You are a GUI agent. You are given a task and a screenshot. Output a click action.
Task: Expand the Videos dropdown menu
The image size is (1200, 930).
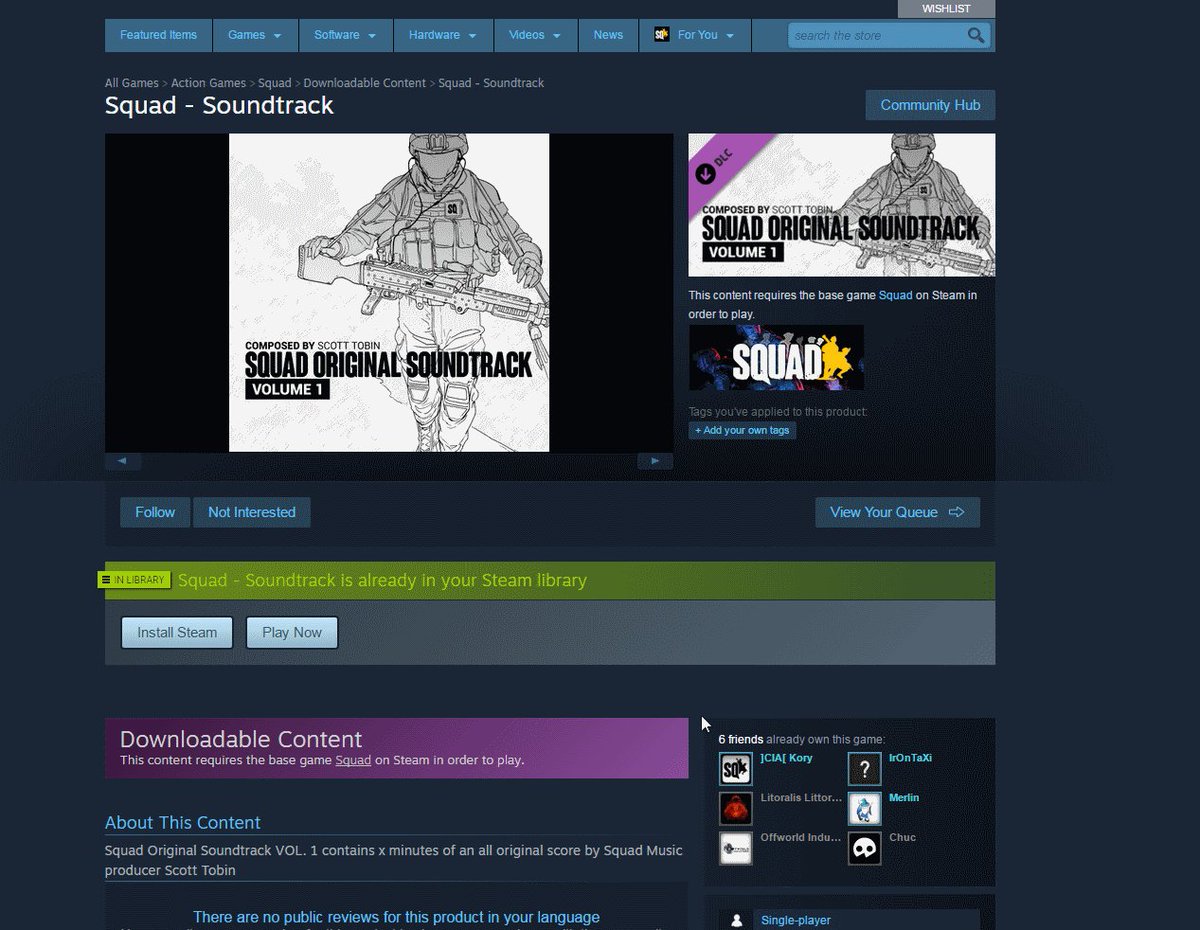[535, 35]
